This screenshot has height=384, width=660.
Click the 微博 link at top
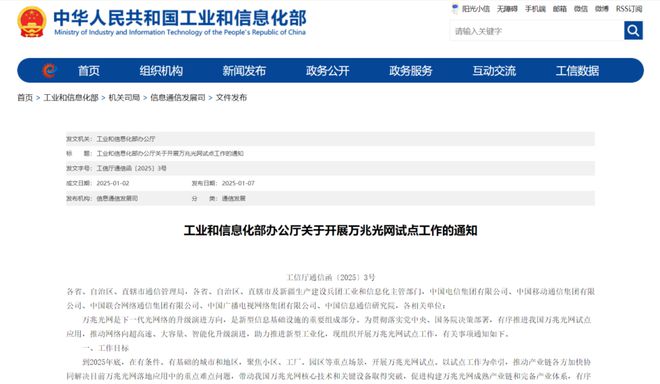601,9
